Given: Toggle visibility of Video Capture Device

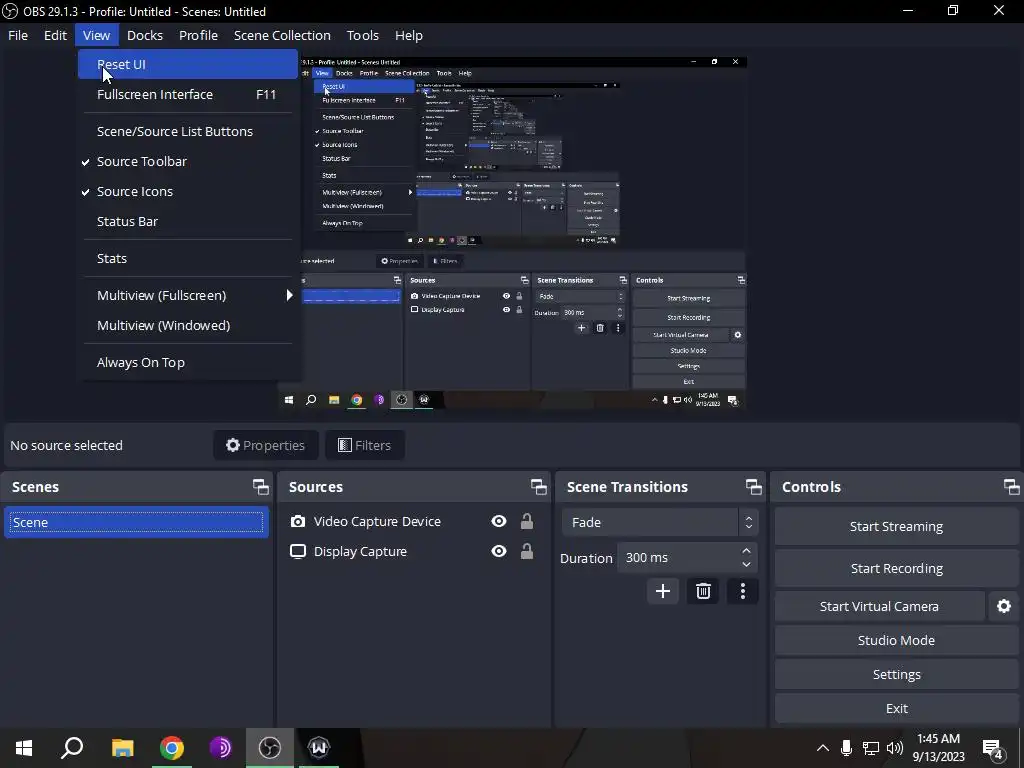Looking at the screenshot, I should point(499,521).
